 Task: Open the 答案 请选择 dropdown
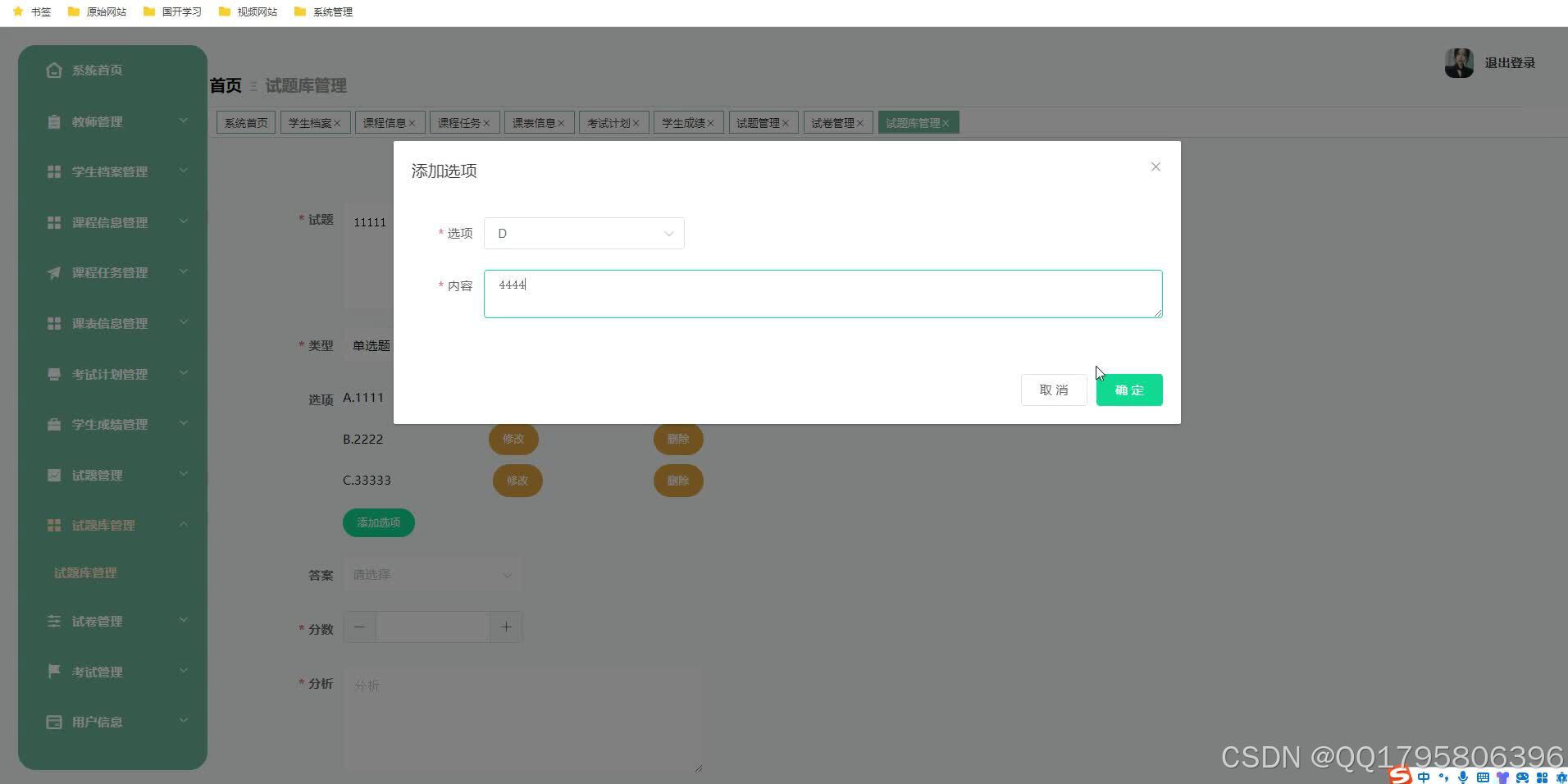click(432, 575)
